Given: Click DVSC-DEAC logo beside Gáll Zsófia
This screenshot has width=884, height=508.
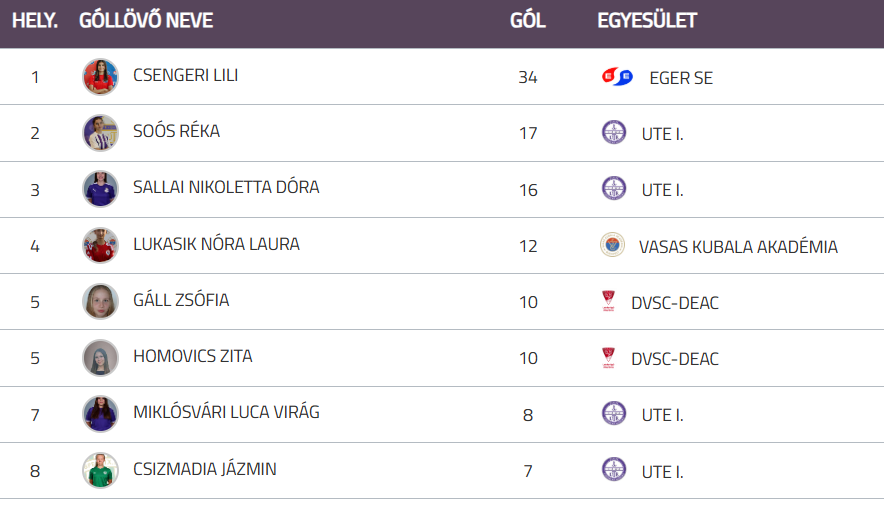Looking at the screenshot, I should (608, 302).
